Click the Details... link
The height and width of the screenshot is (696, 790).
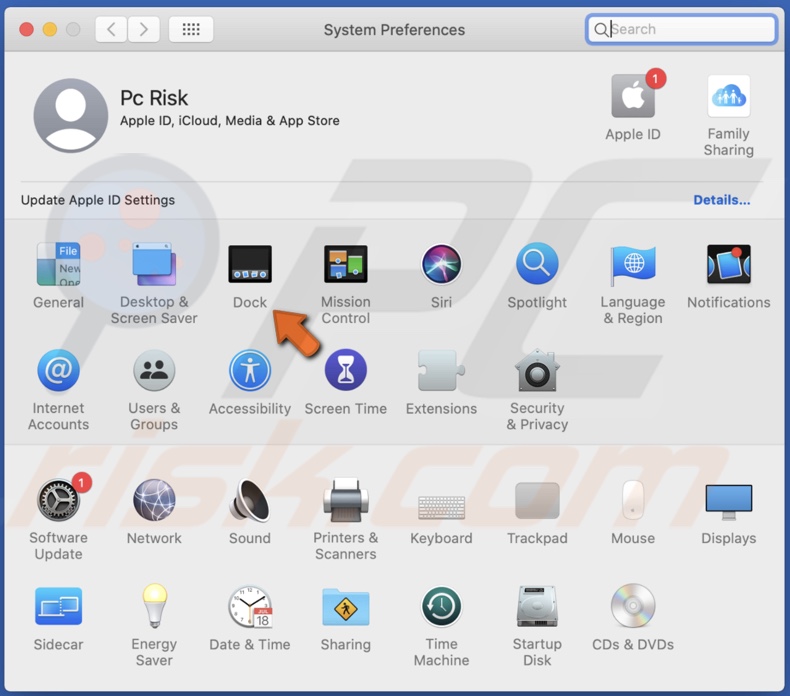click(721, 200)
